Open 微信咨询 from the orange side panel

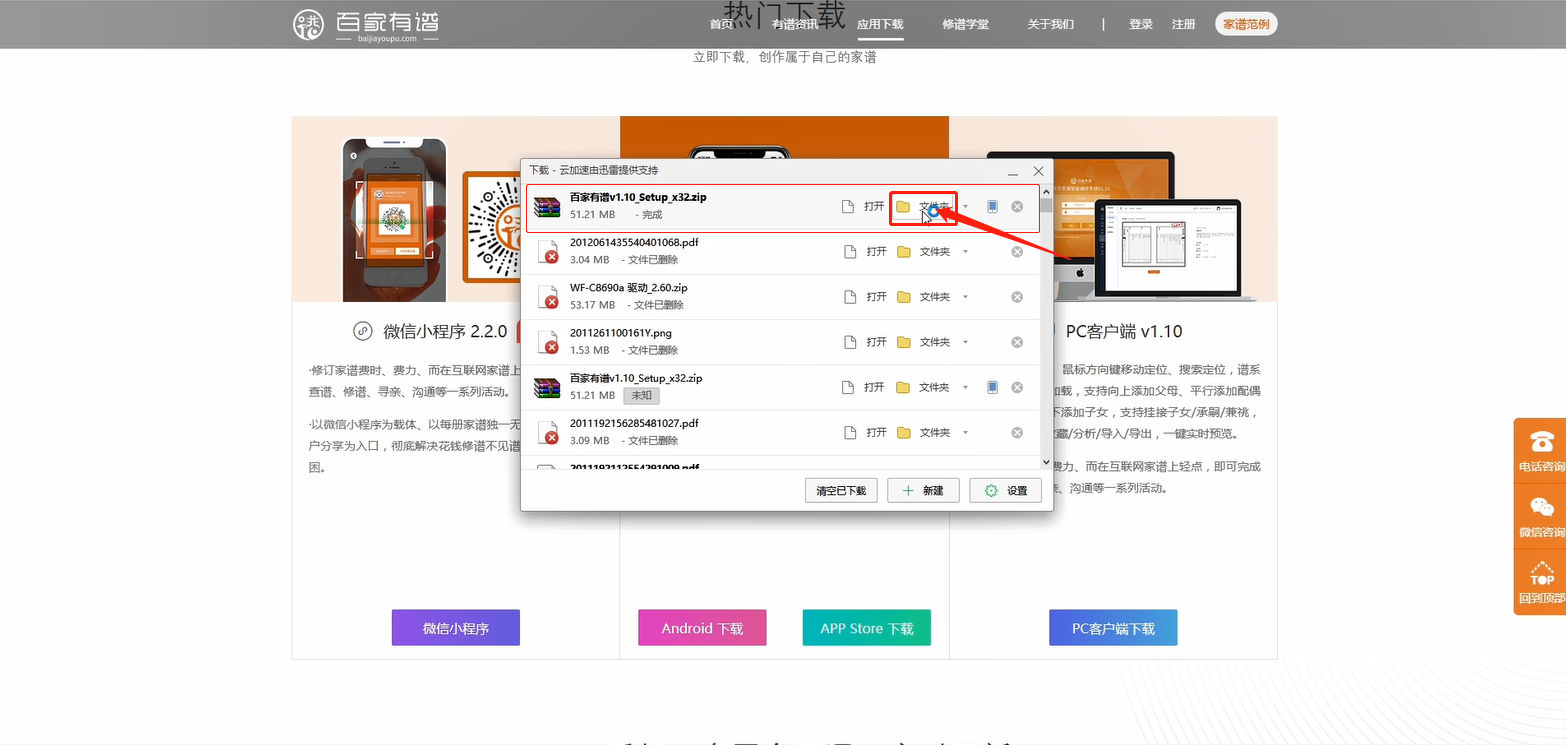coord(1541,516)
